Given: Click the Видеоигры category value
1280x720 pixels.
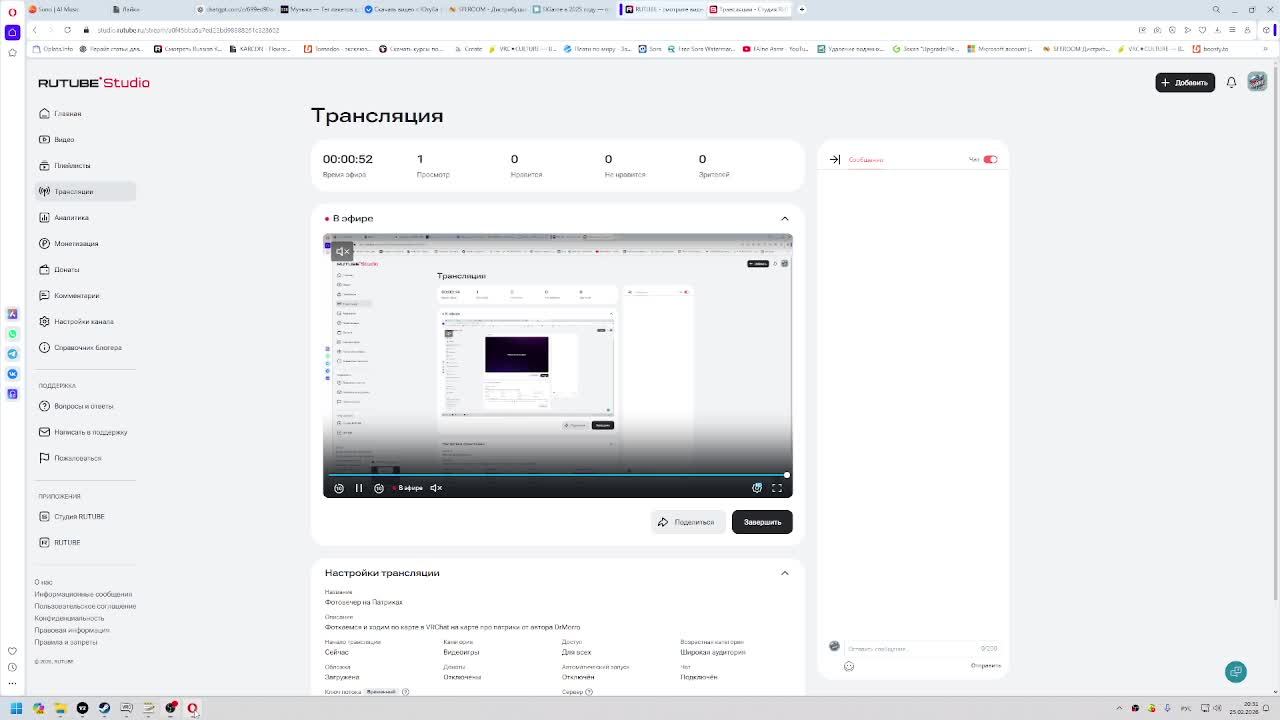Looking at the screenshot, I should (x=461, y=652).
